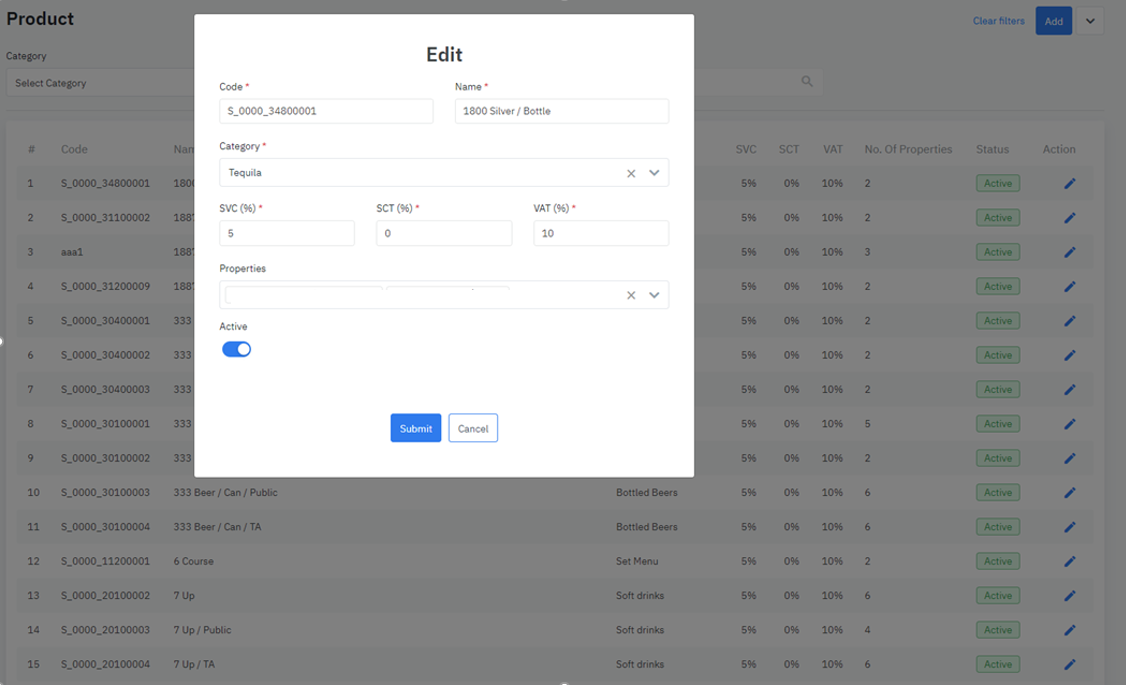Clear all selected Properties values

[631, 295]
